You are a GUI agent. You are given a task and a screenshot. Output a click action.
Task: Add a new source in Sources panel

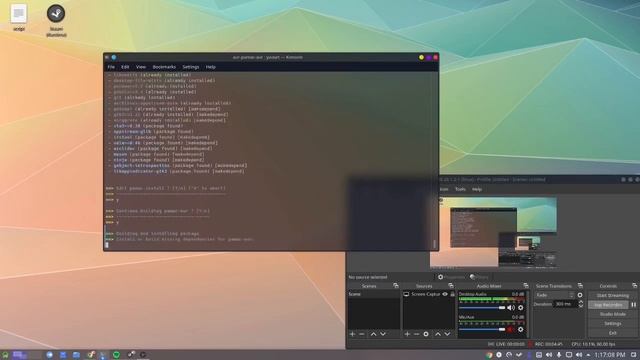pyautogui.click(x=407, y=334)
